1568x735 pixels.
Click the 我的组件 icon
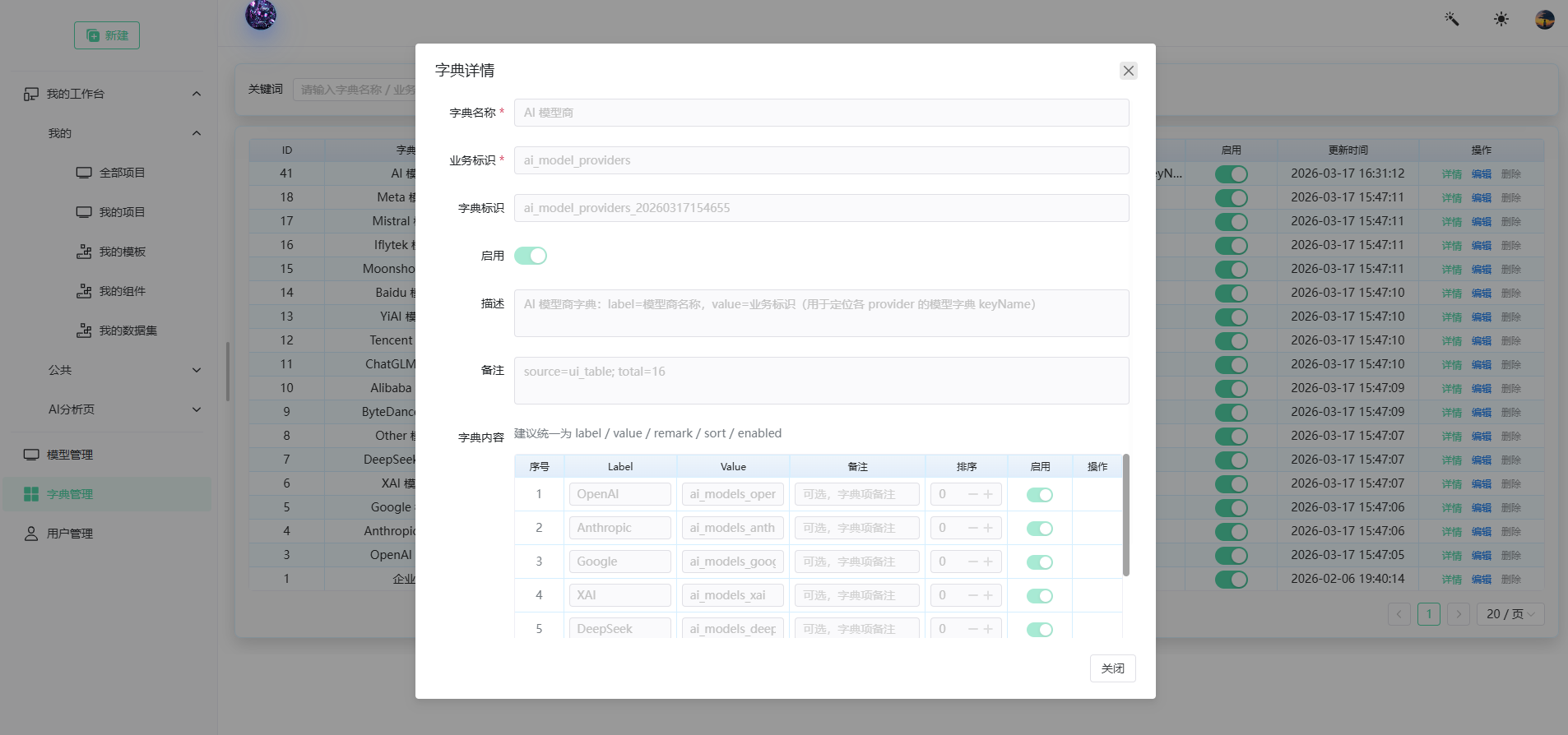(84, 291)
